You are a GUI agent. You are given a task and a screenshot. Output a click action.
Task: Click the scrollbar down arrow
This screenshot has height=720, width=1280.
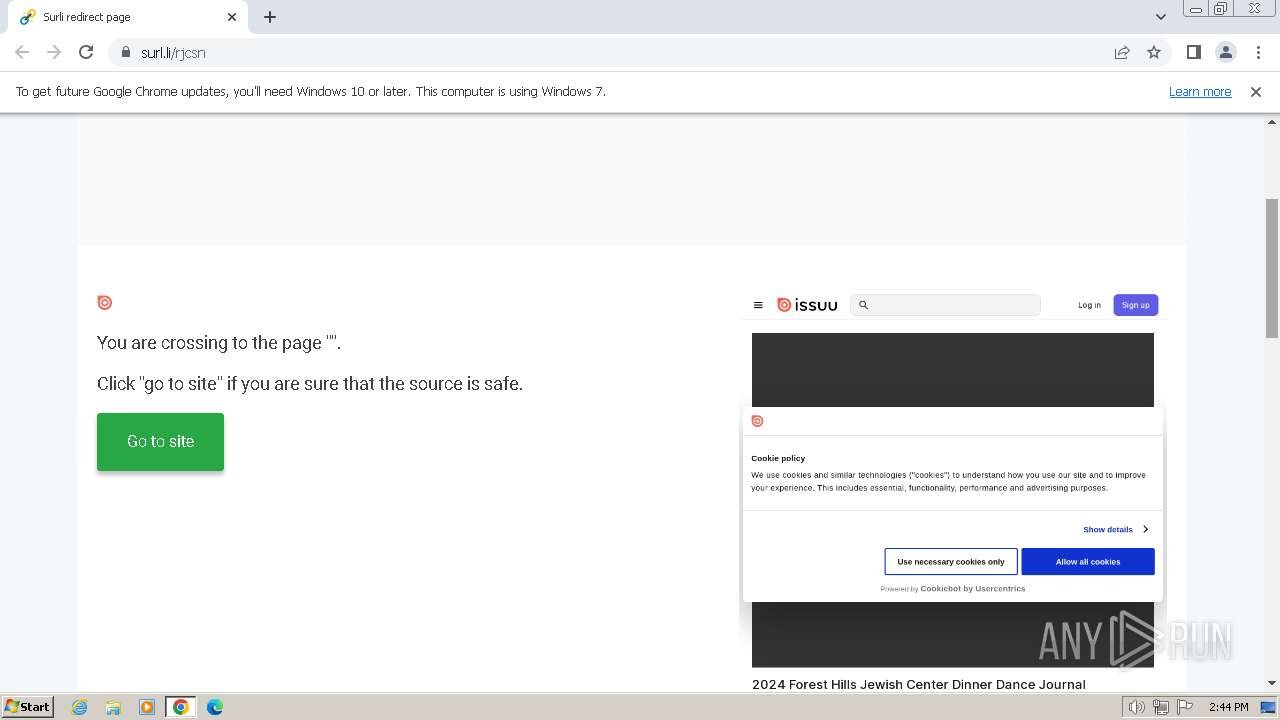point(1272,683)
